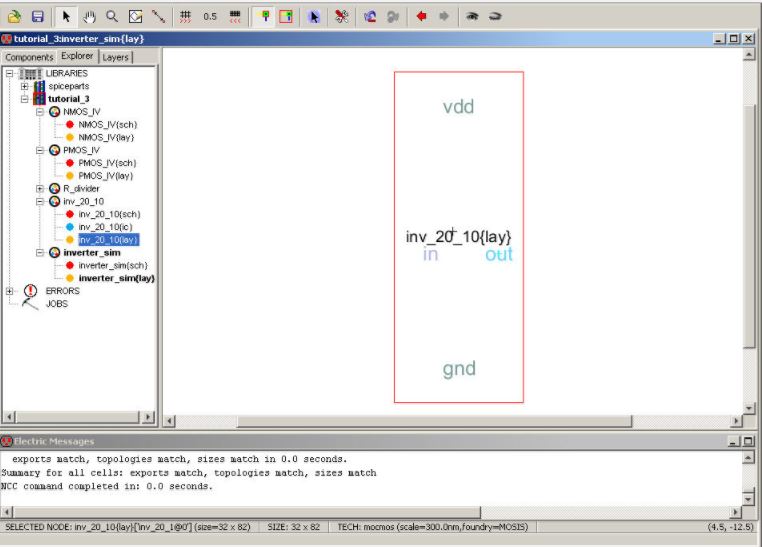
Task: Expand the R_divider cell group
Action: click(40, 188)
